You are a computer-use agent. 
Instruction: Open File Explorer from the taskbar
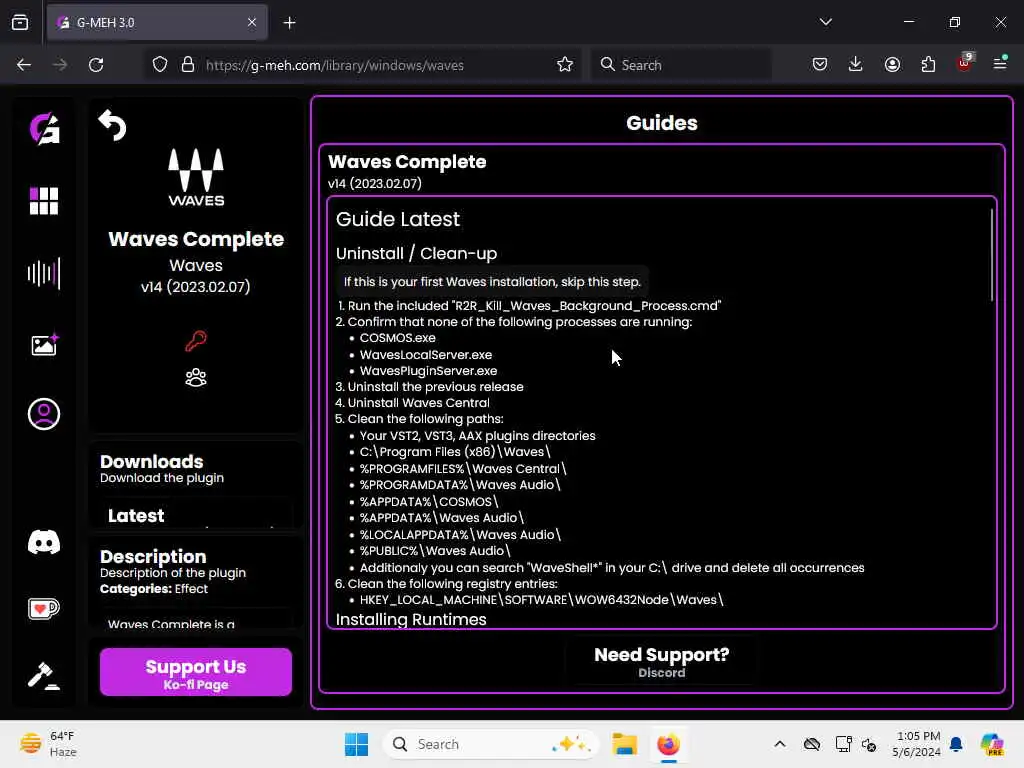pyautogui.click(x=624, y=744)
